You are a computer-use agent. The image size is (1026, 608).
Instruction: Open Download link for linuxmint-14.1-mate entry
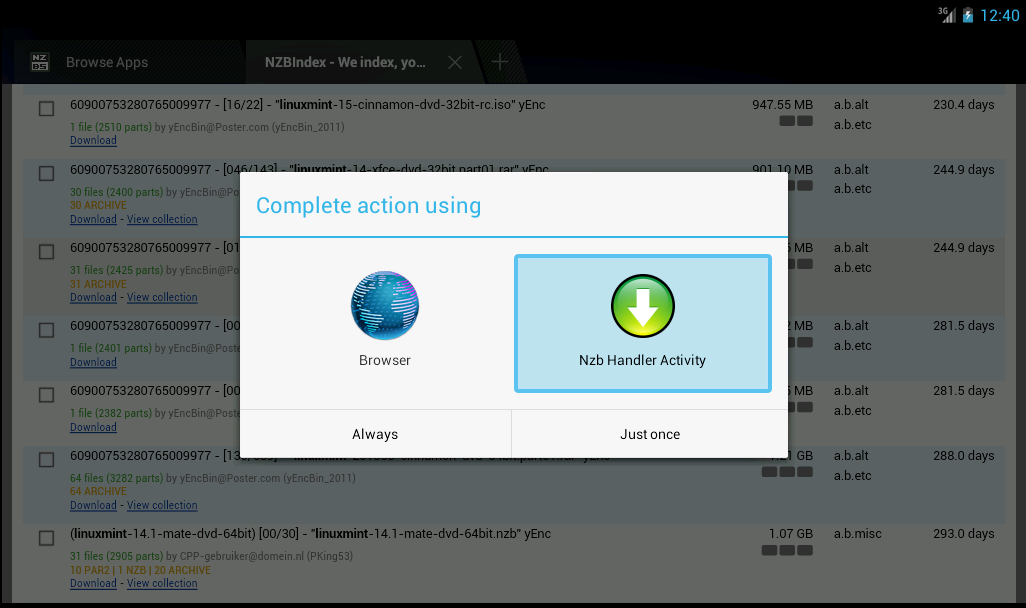tap(94, 583)
